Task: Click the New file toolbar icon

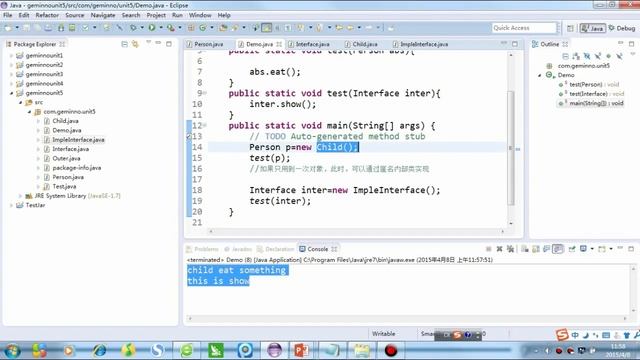Action: [x=8, y=28]
